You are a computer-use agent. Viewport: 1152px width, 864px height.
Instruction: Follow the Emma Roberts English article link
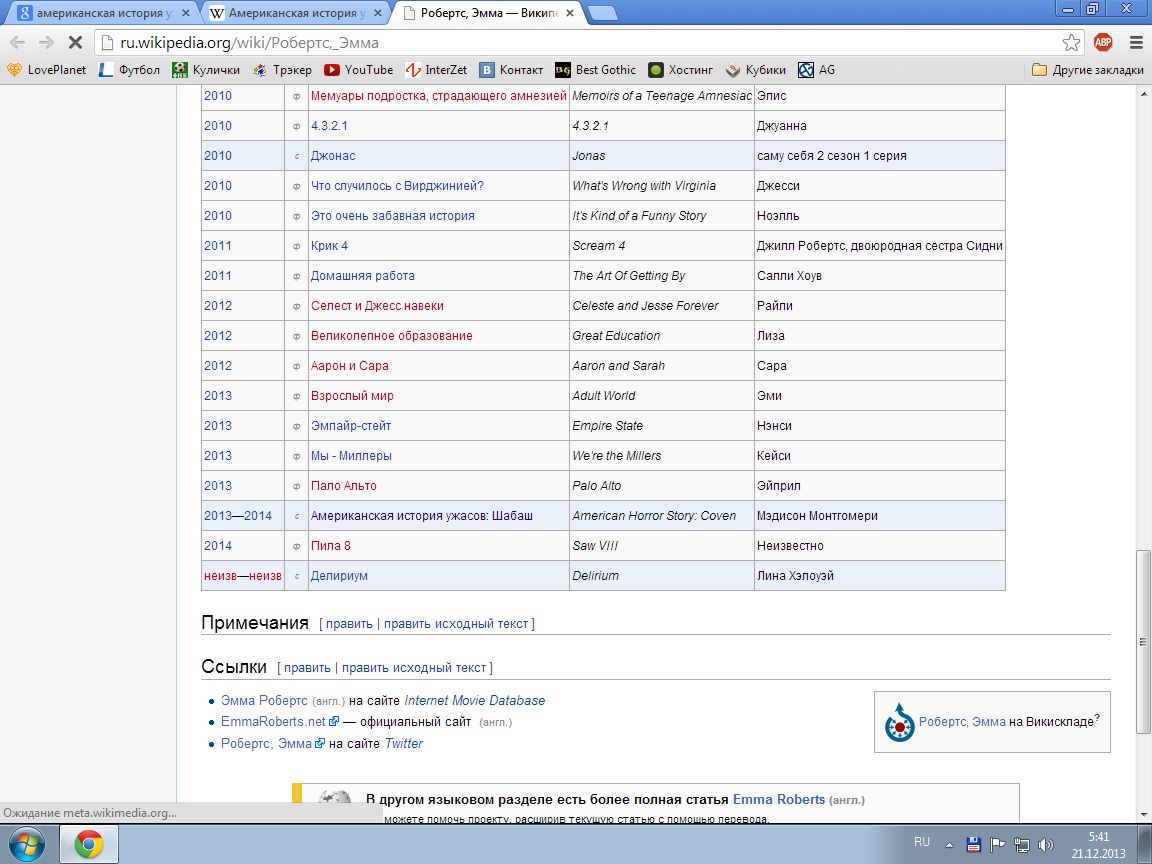pos(778,800)
